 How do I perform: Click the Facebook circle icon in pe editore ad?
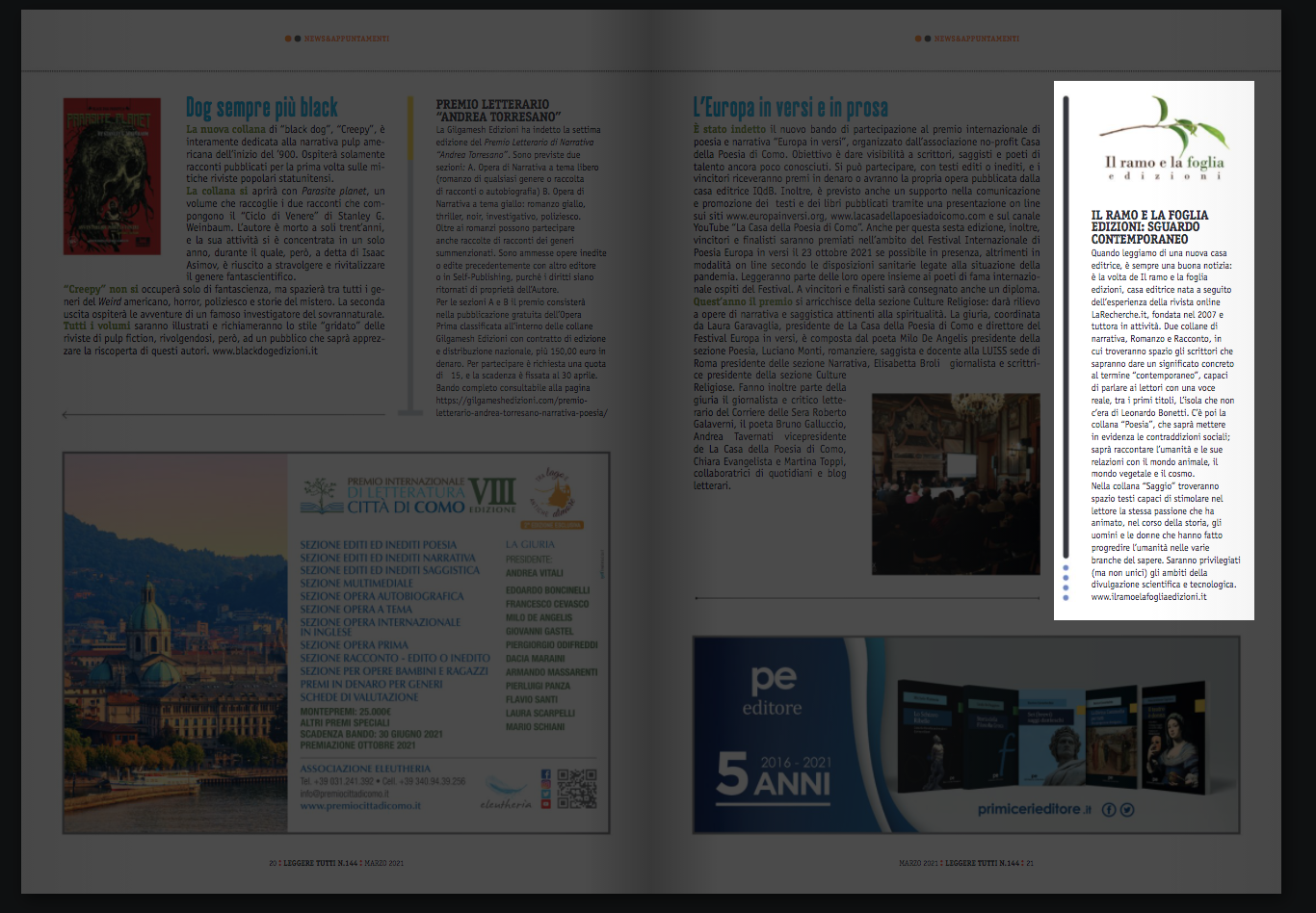click(x=1109, y=810)
